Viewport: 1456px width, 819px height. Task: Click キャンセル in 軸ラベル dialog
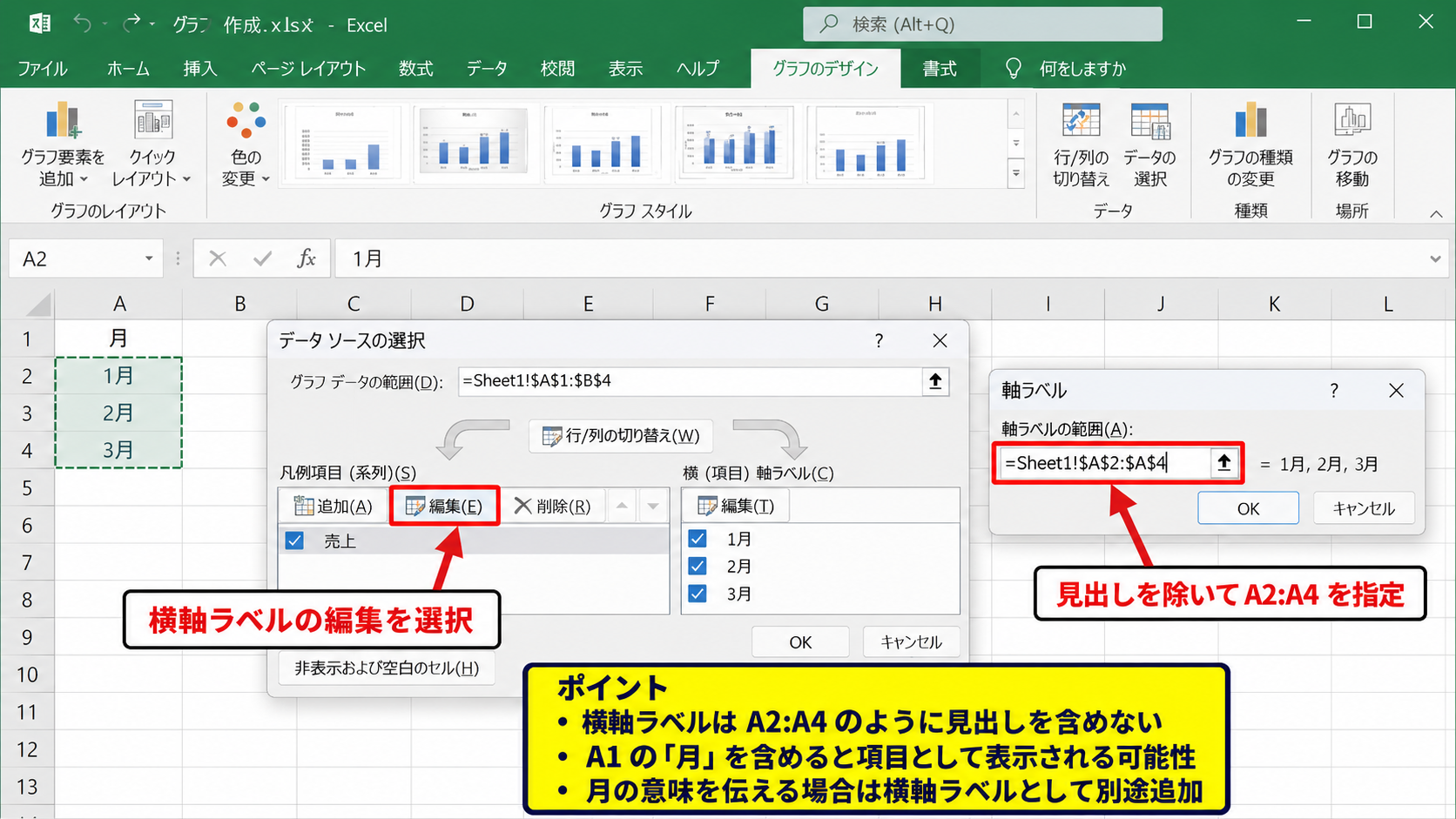pyautogui.click(x=1364, y=508)
